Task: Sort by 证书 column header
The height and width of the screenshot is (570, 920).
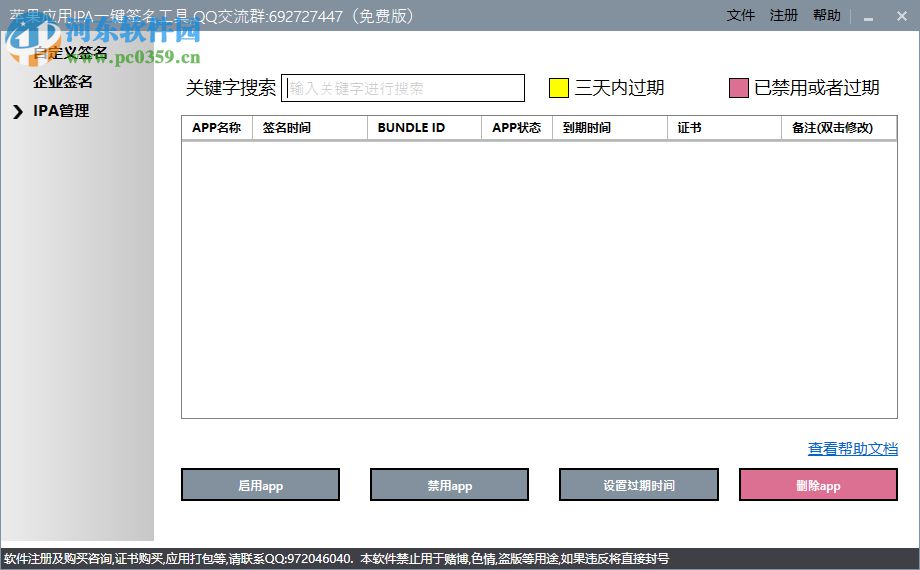Action: [x=724, y=127]
